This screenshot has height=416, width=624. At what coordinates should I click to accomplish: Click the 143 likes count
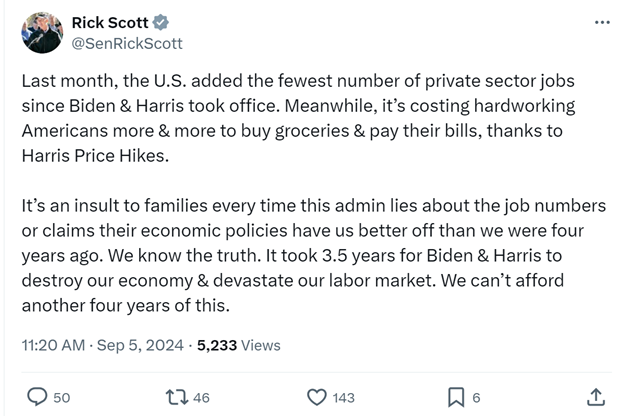point(343,398)
